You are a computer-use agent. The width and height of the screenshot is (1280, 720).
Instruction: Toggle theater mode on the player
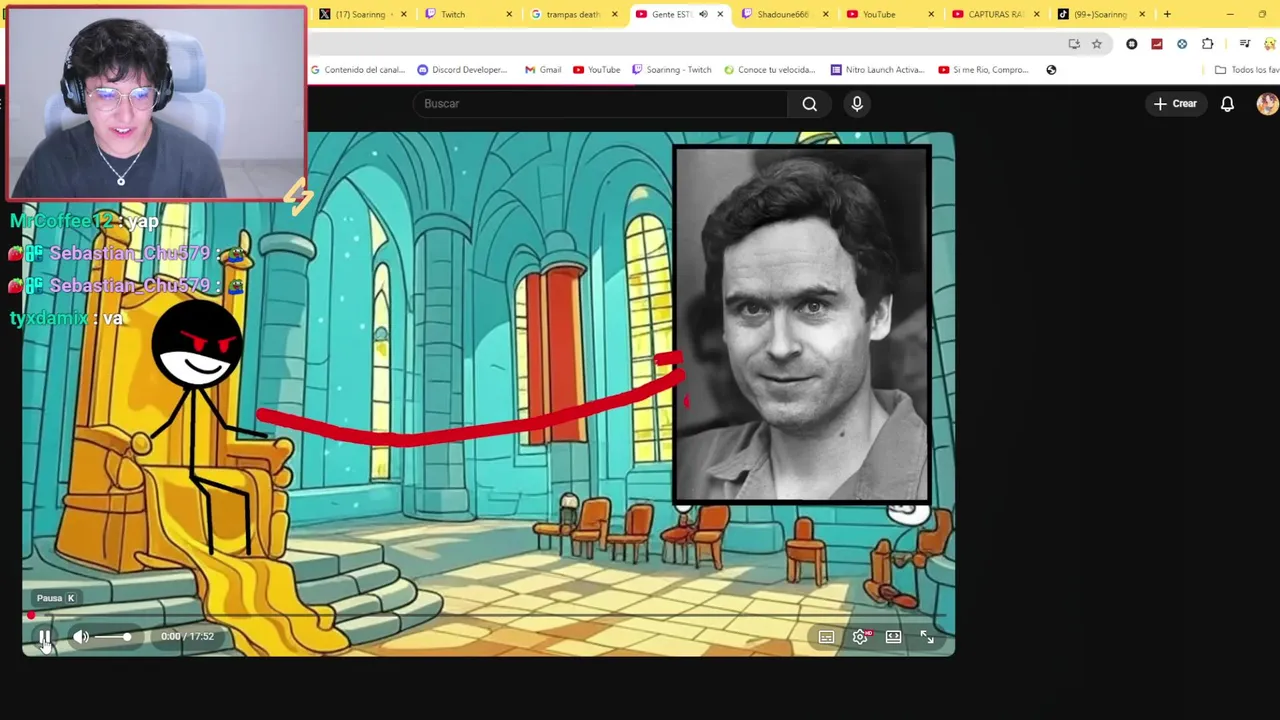tap(894, 637)
